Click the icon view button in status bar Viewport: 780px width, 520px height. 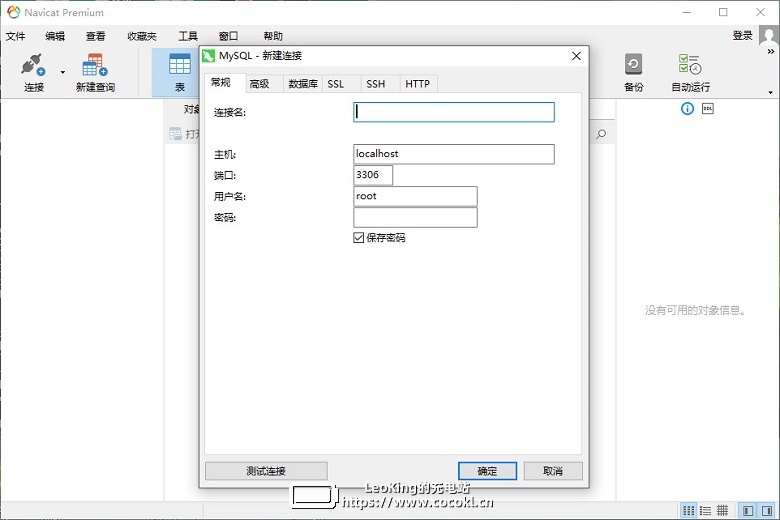(688, 511)
